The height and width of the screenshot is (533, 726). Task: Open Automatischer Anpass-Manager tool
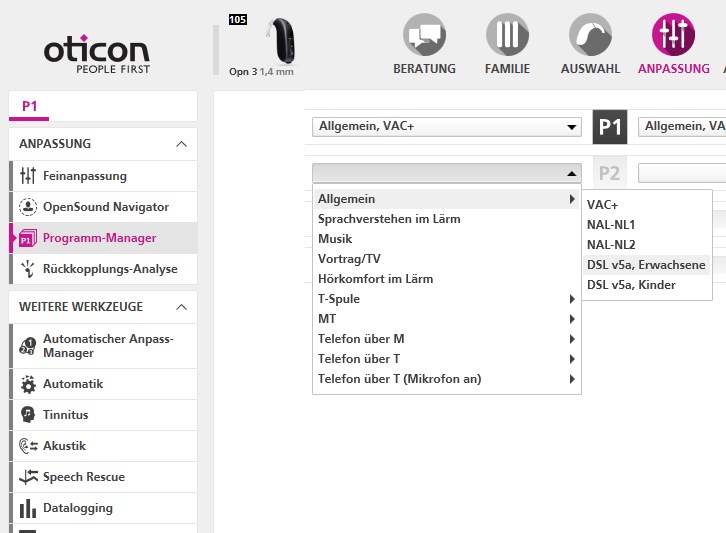pos(104,346)
